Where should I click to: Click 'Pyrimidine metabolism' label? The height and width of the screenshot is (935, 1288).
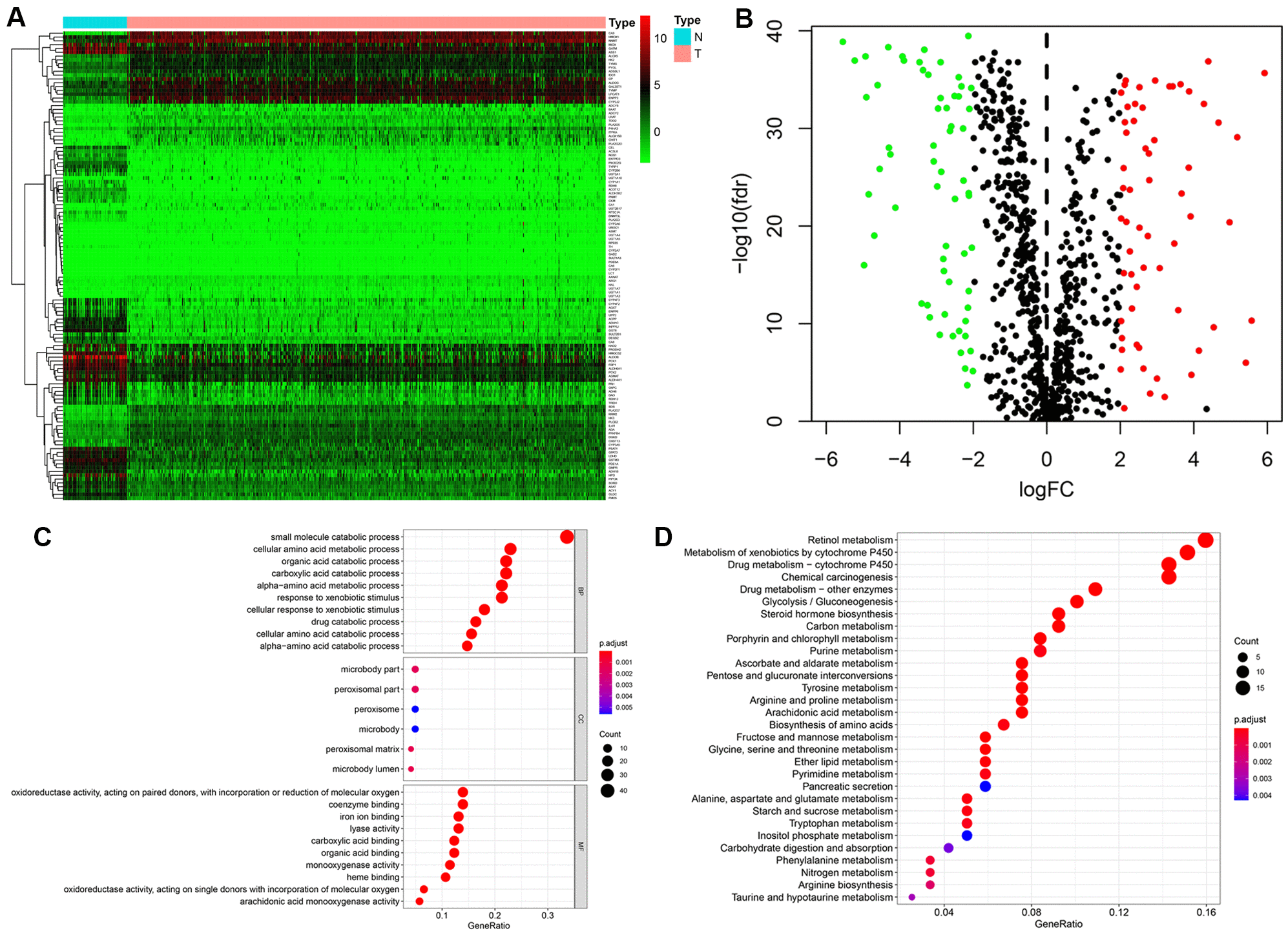pos(842,774)
